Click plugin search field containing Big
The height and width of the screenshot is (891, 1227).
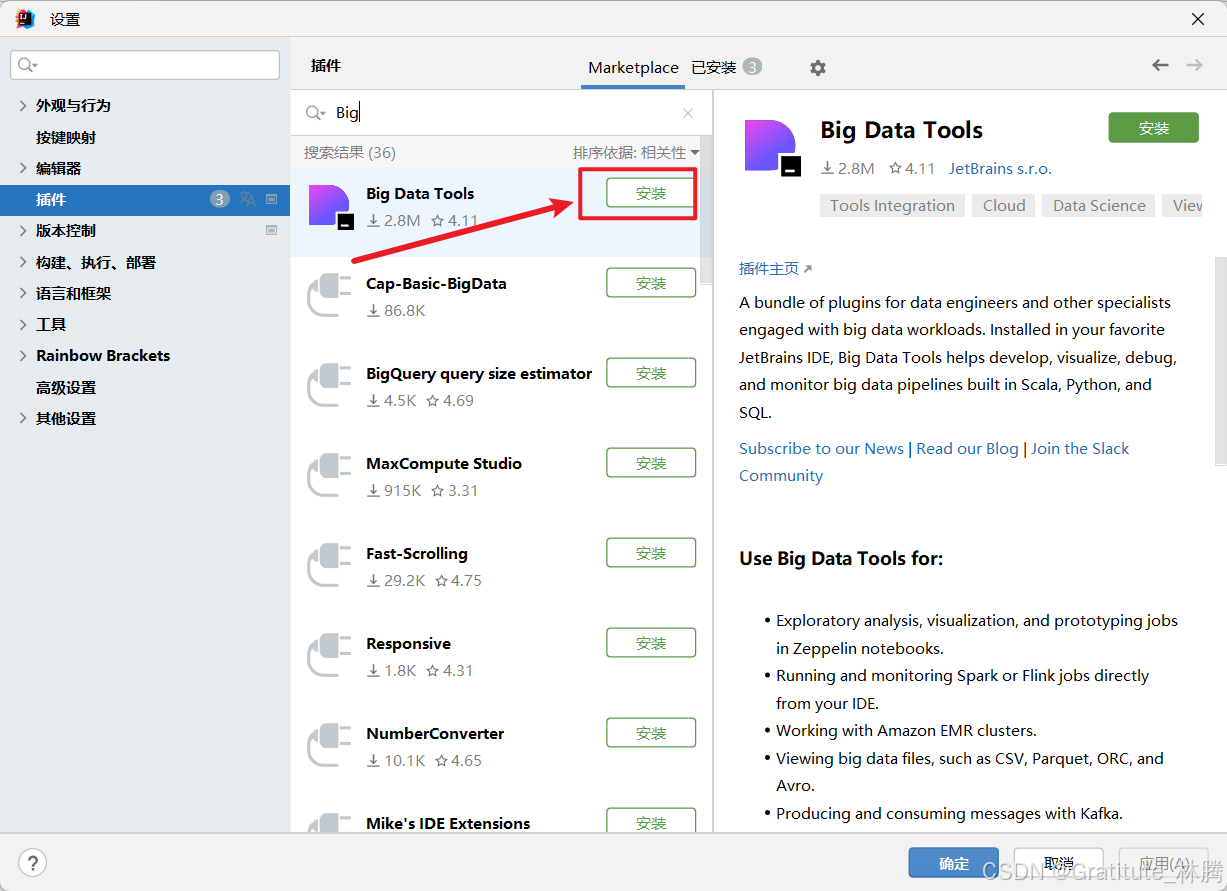point(500,113)
